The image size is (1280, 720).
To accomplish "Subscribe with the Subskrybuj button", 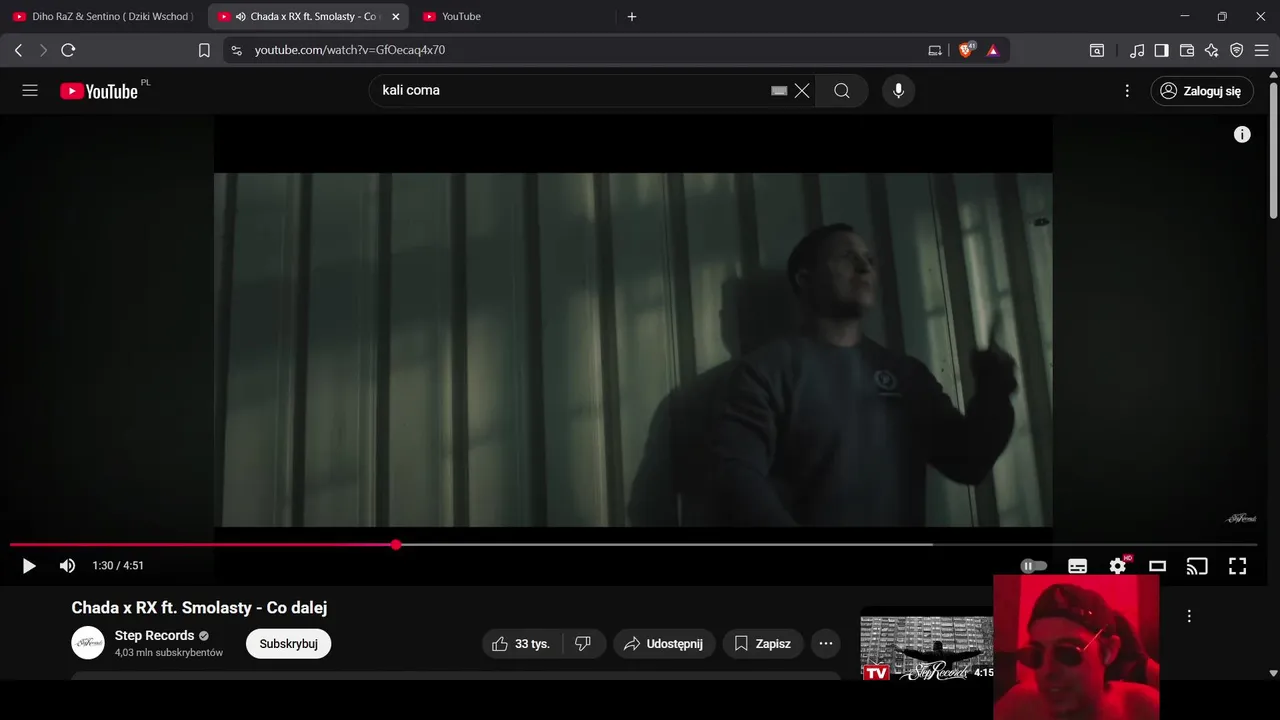I will point(288,644).
